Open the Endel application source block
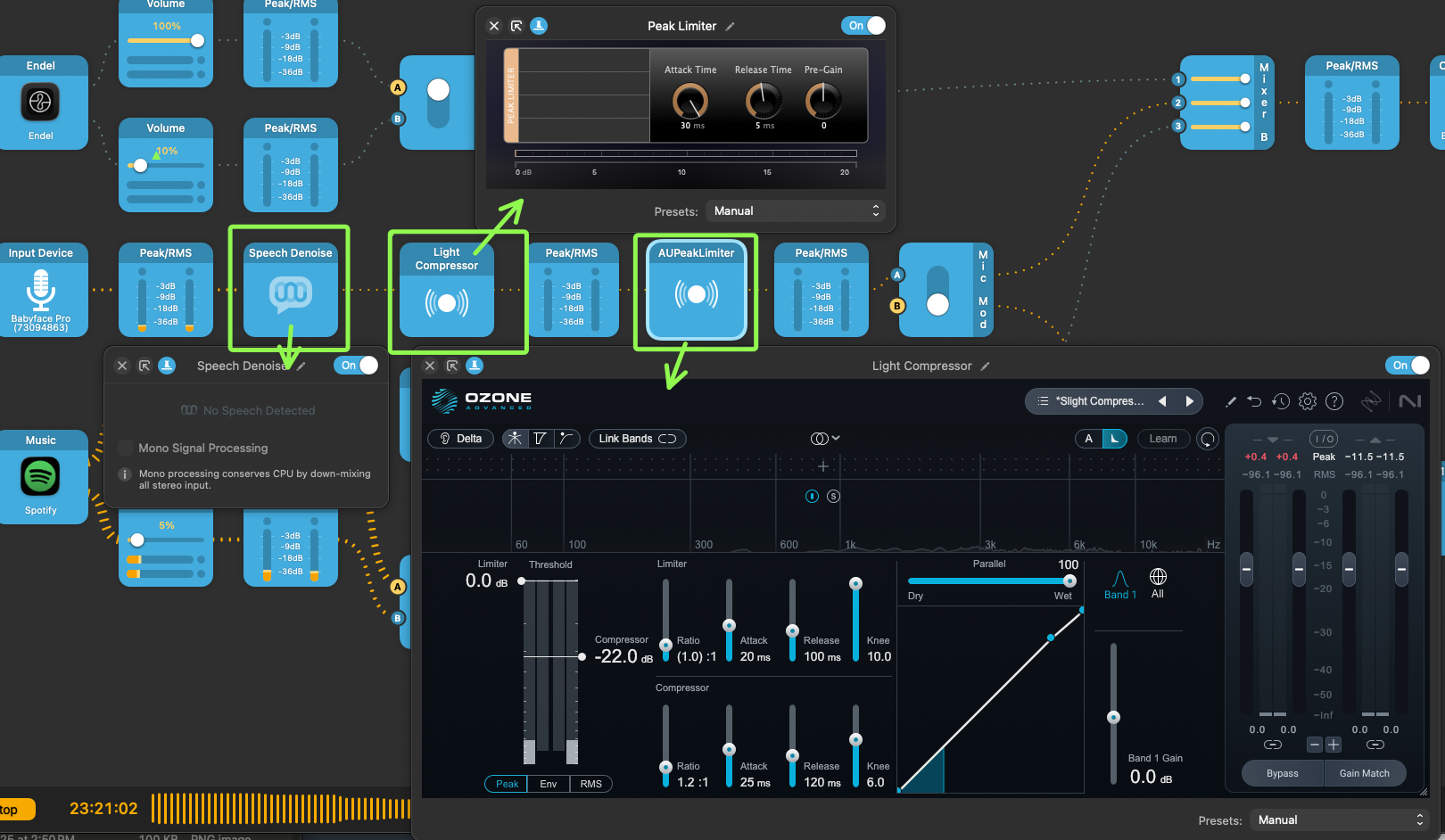The height and width of the screenshot is (840, 1445). click(41, 103)
